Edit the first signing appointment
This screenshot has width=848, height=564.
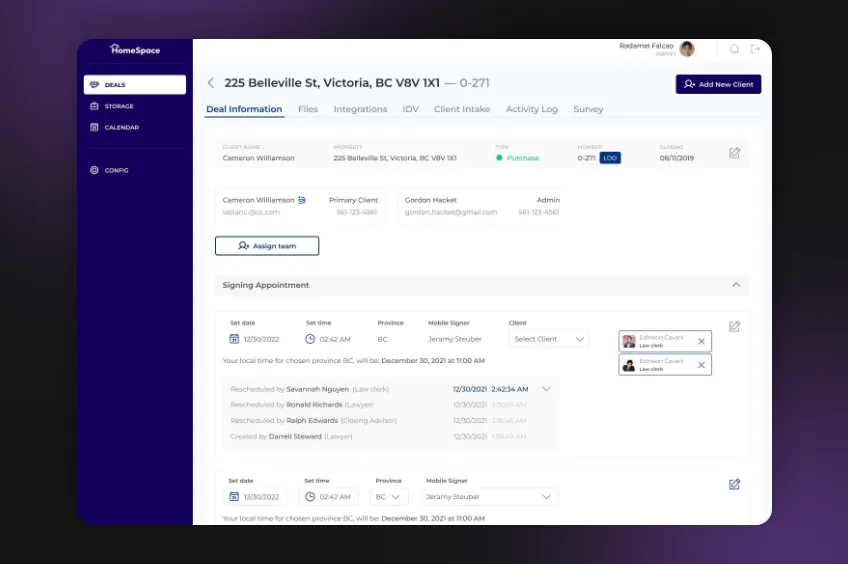click(735, 327)
